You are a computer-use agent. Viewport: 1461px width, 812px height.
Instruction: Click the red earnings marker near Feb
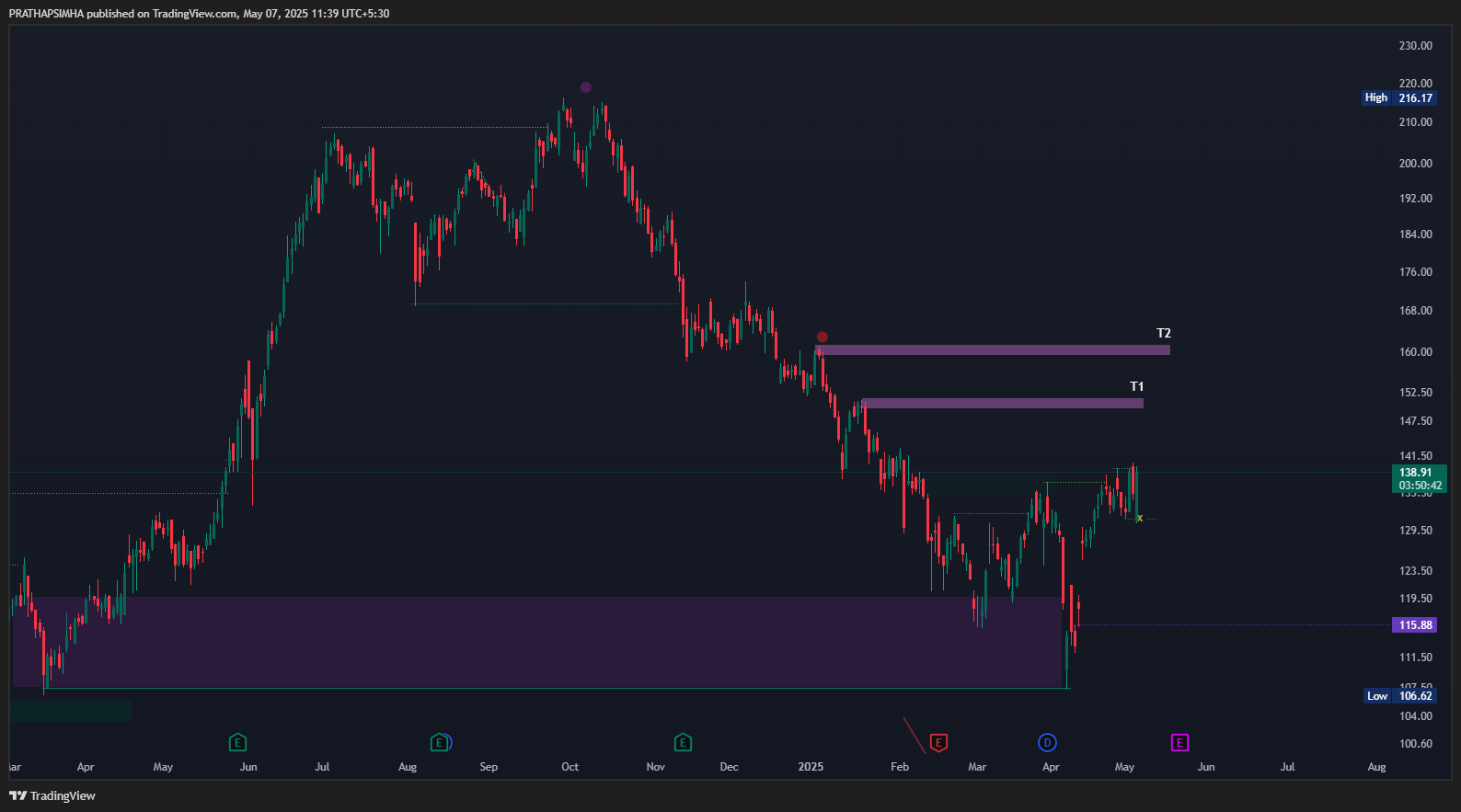coord(938,742)
